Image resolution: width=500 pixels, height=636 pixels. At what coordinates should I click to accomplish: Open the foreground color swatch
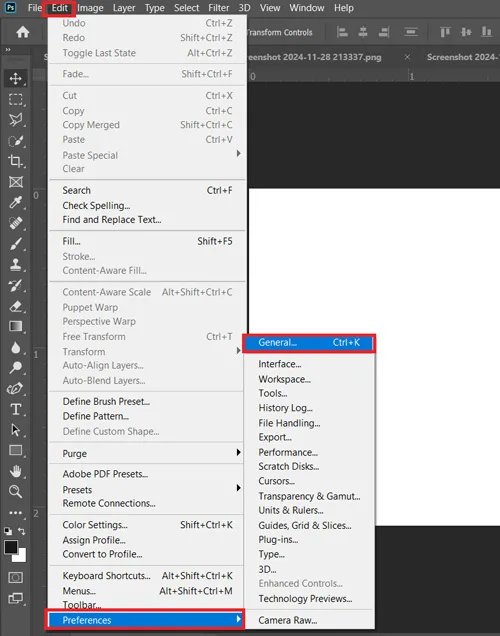tap(11, 547)
